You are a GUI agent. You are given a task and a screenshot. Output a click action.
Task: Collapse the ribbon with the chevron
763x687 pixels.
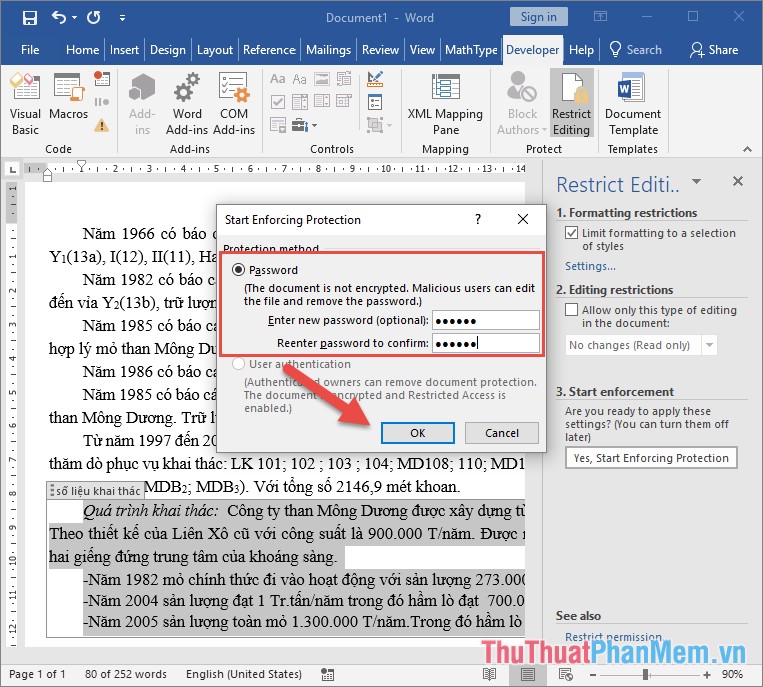(747, 149)
